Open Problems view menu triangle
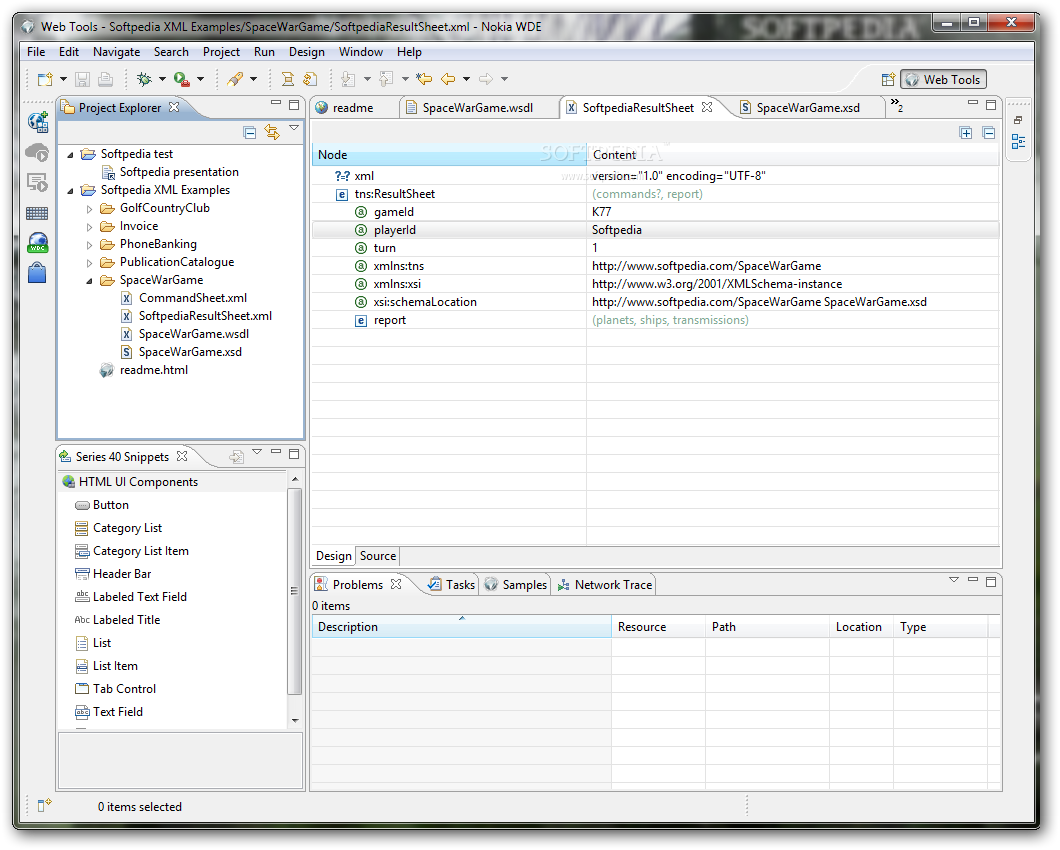Viewport: 1060px width, 850px height. click(954, 580)
